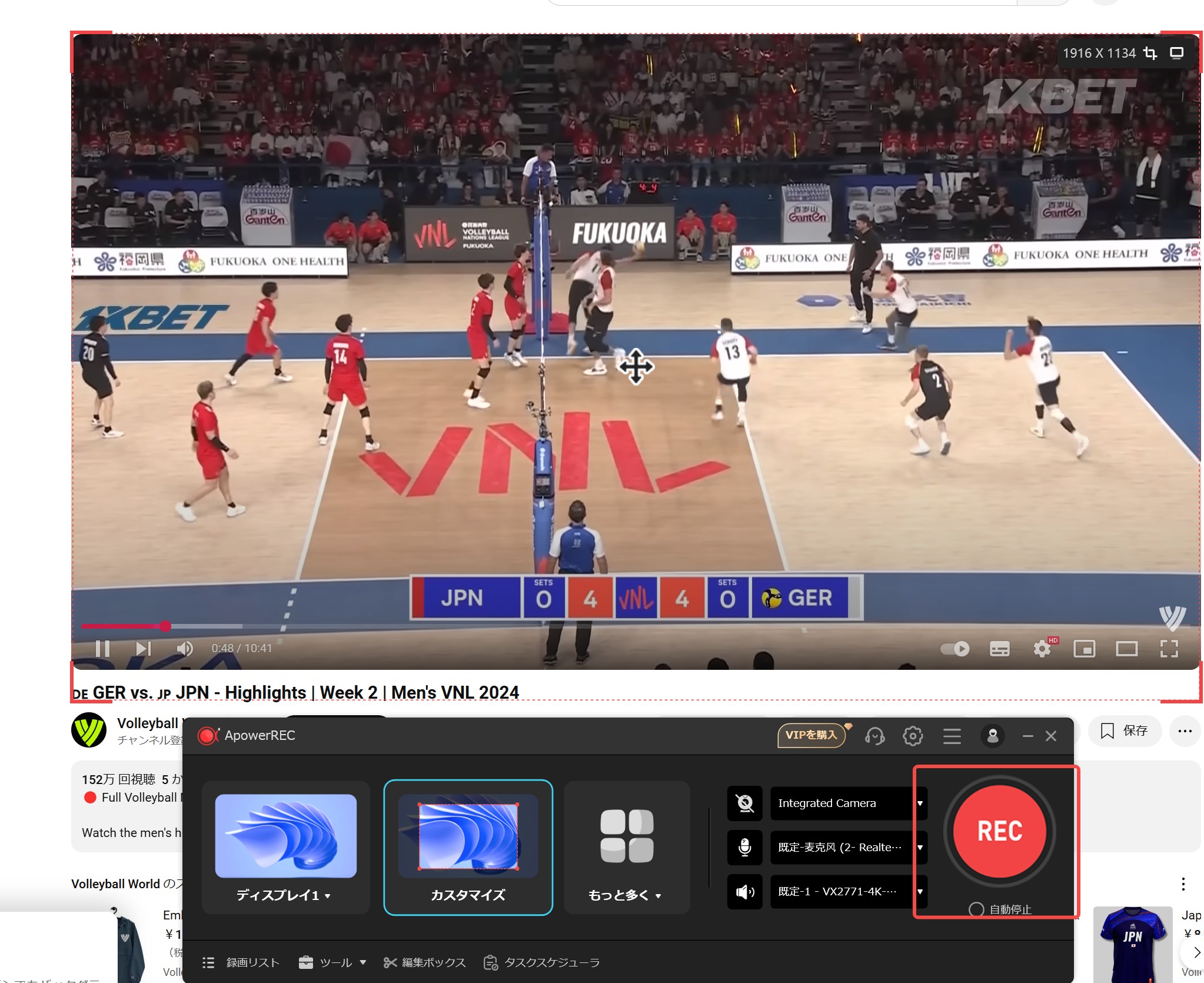
Task: Open the タスクスケジューラ task scheduler
Action: [x=541, y=962]
